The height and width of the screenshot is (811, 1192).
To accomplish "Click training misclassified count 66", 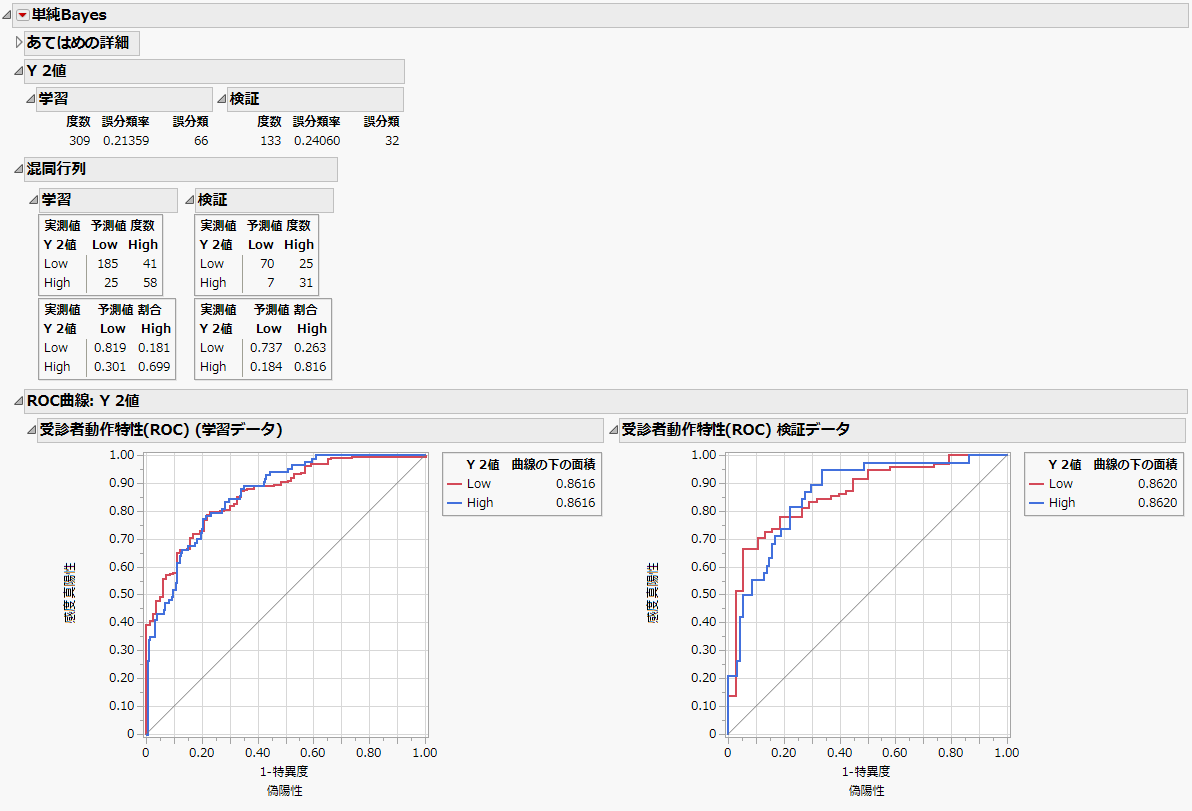I will [201, 141].
